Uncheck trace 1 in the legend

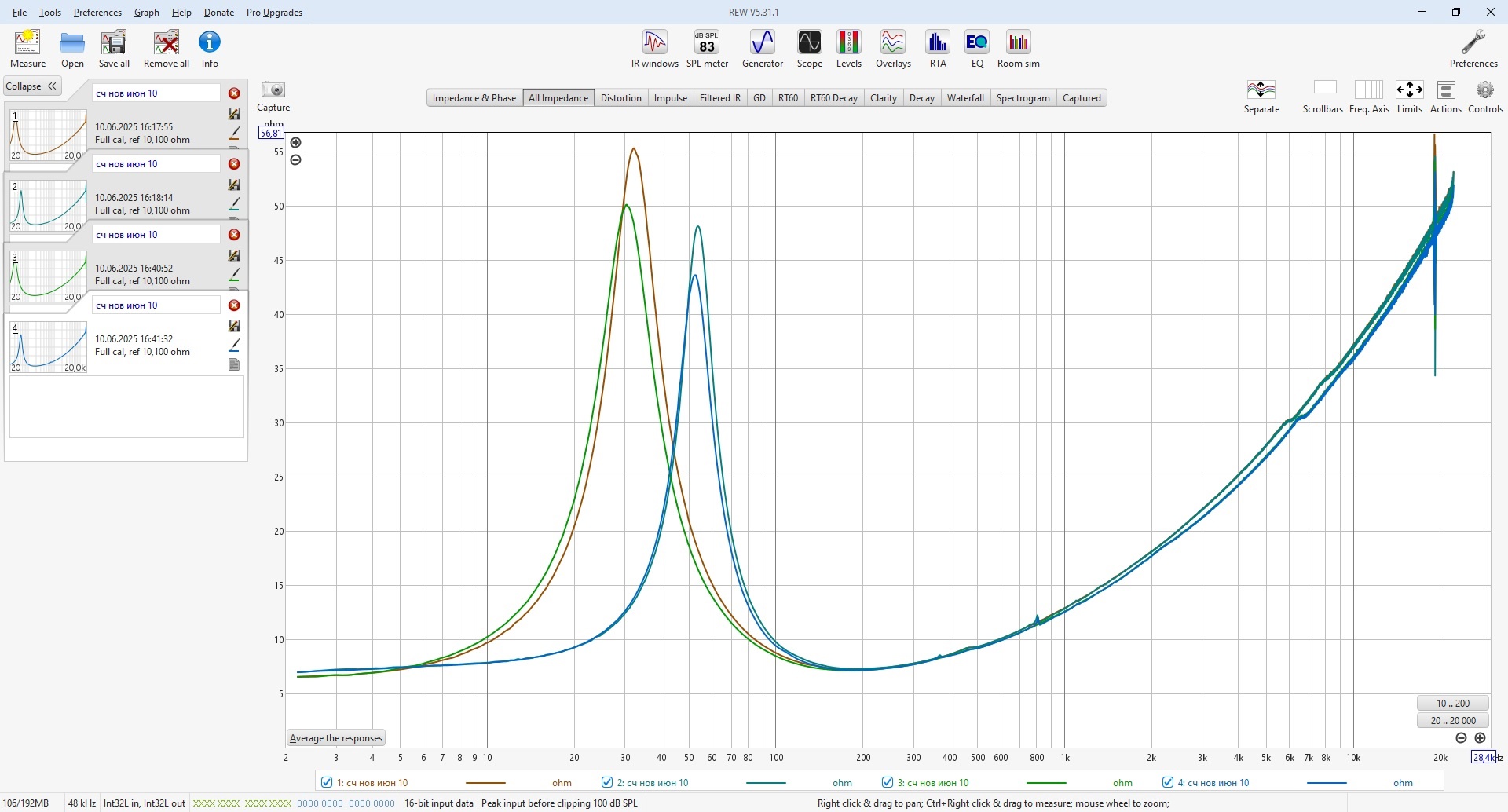(327, 782)
